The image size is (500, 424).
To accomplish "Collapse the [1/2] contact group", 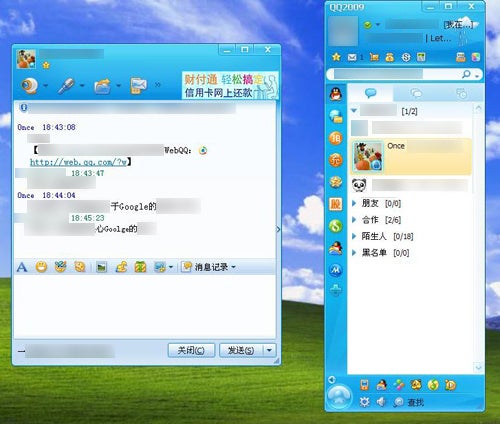I will [x=354, y=110].
